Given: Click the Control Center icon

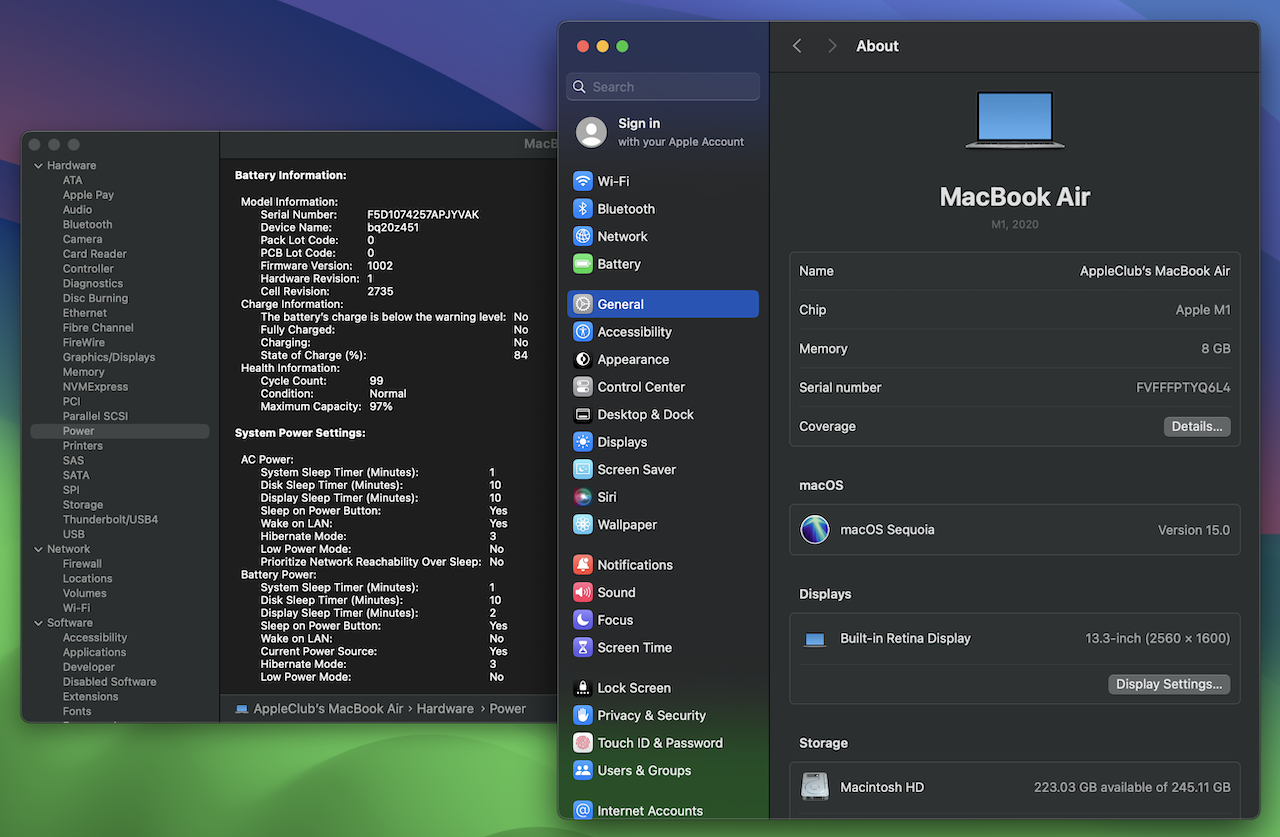Looking at the screenshot, I should pyautogui.click(x=583, y=387).
